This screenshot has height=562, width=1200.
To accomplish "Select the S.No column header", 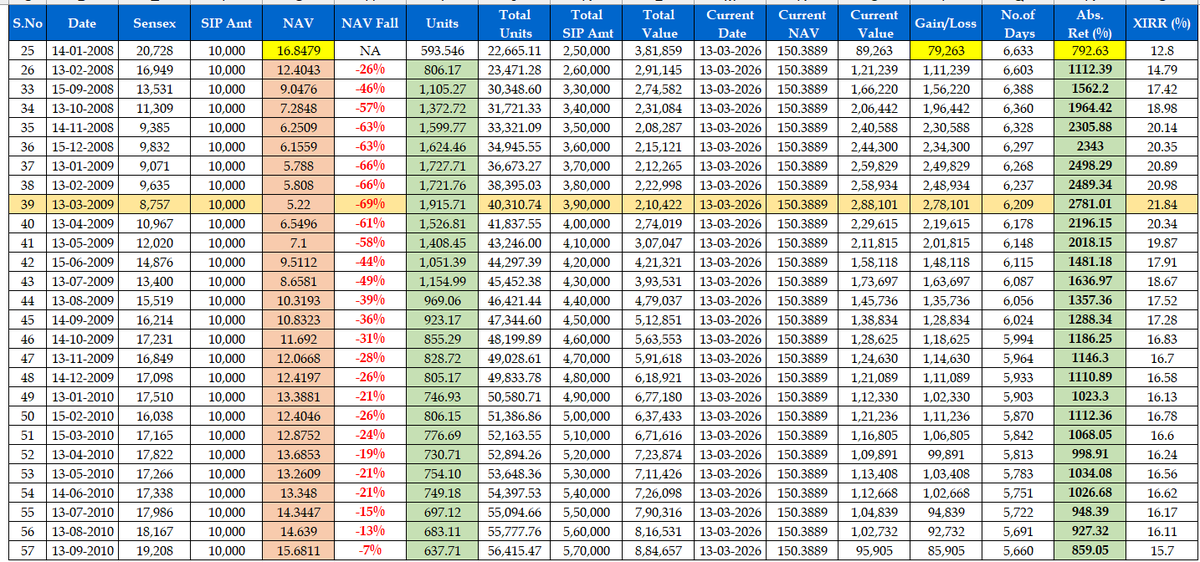I will pyautogui.click(x=27, y=24).
